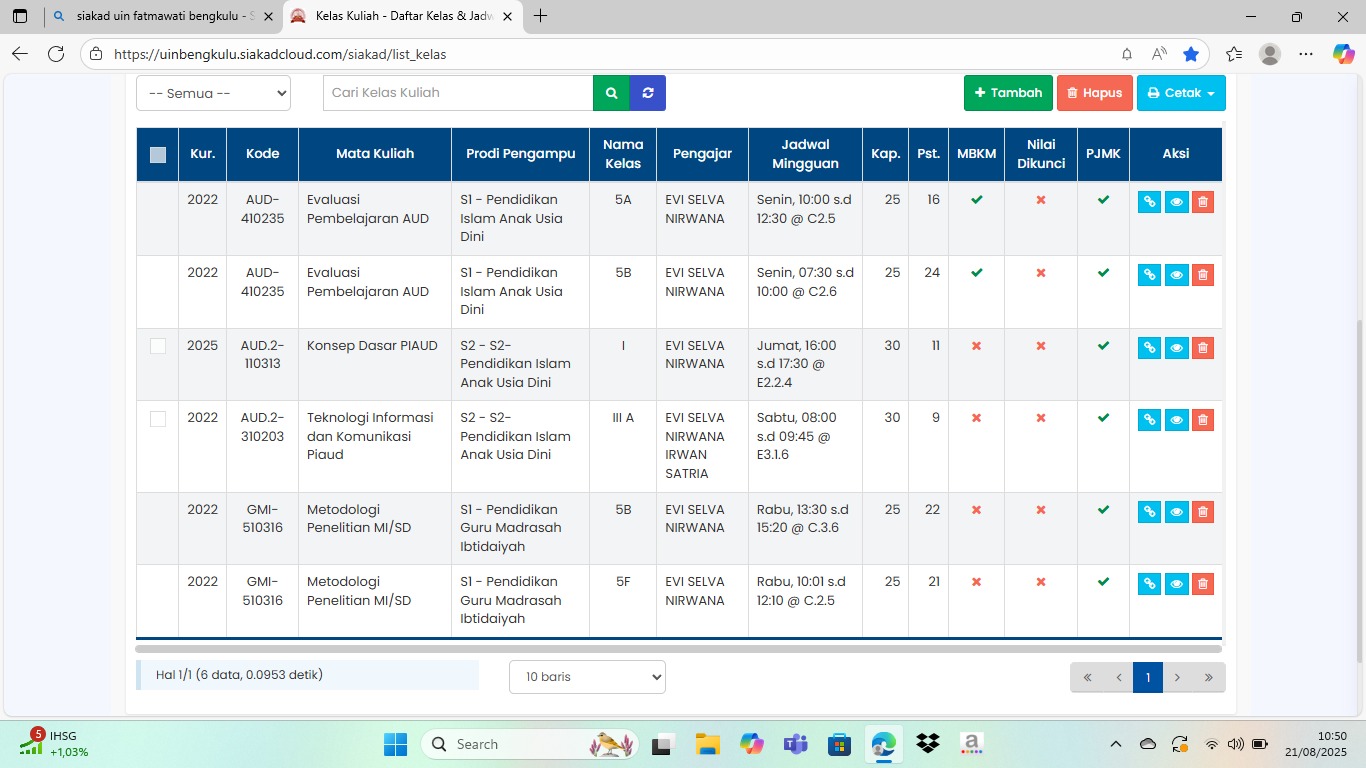View details of Evaluasi Pembelajaran AUD 5B
The image size is (1366, 768).
[x=1176, y=275]
